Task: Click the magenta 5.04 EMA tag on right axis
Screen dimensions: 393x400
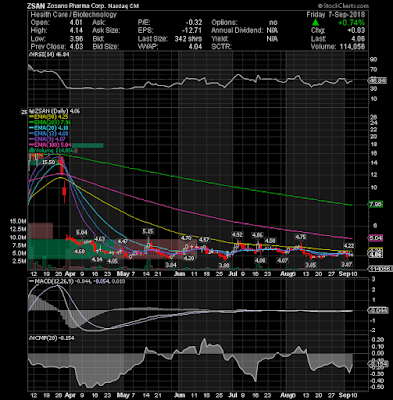Action: point(375,238)
